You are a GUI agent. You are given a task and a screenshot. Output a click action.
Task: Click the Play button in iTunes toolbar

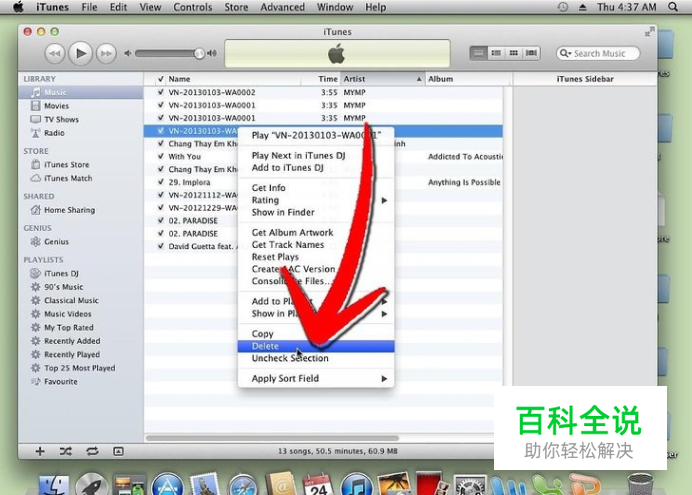pos(81,53)
